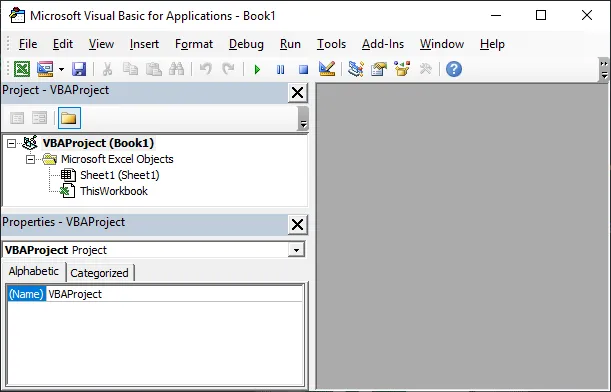Click the Cut scissors icon
The width and height of the screenshot is (611, 392).
click(x=107, y=69)
